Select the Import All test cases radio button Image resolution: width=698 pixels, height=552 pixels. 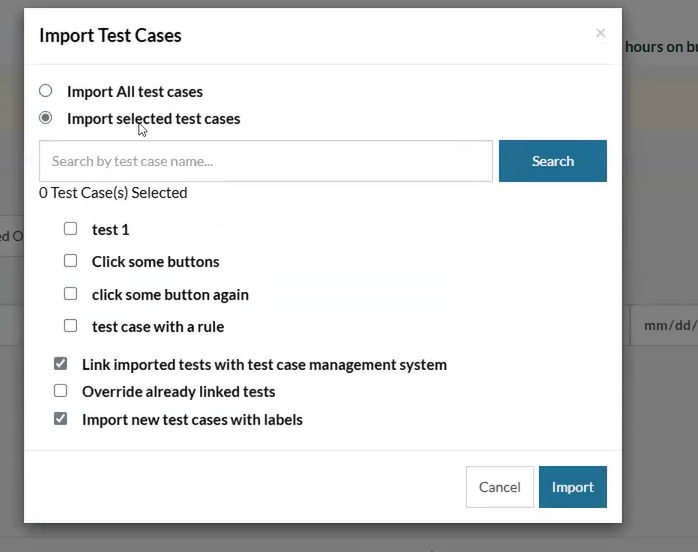click(x=46, y=91)
